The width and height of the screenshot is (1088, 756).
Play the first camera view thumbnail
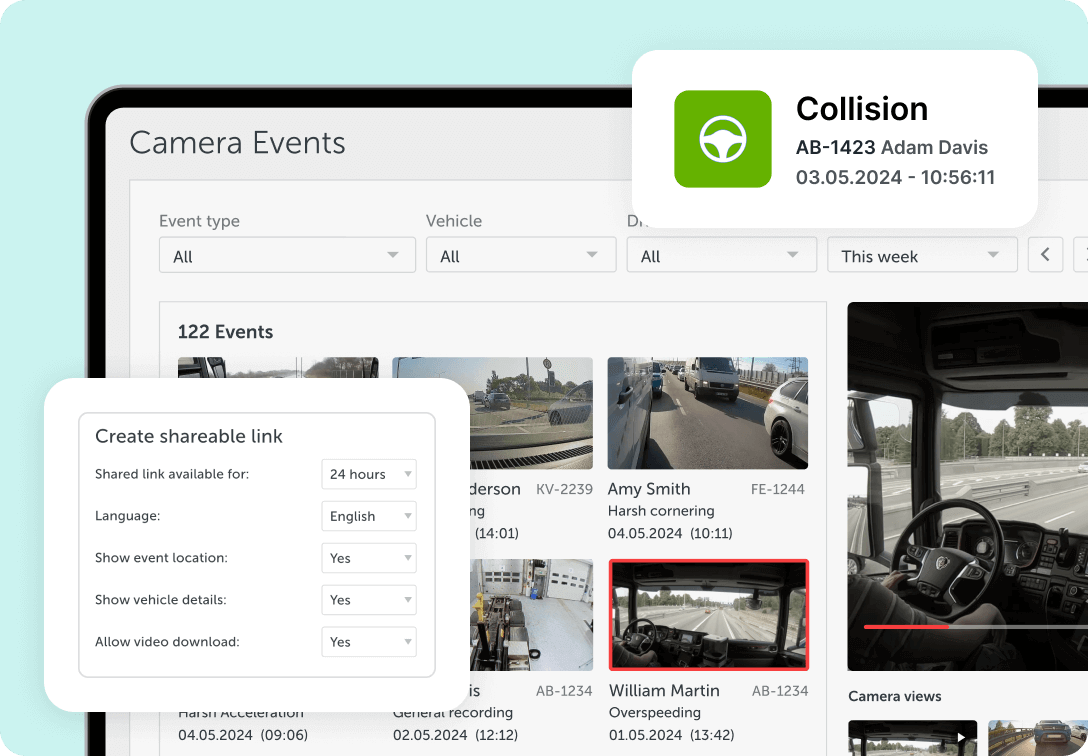pos(912,738)
